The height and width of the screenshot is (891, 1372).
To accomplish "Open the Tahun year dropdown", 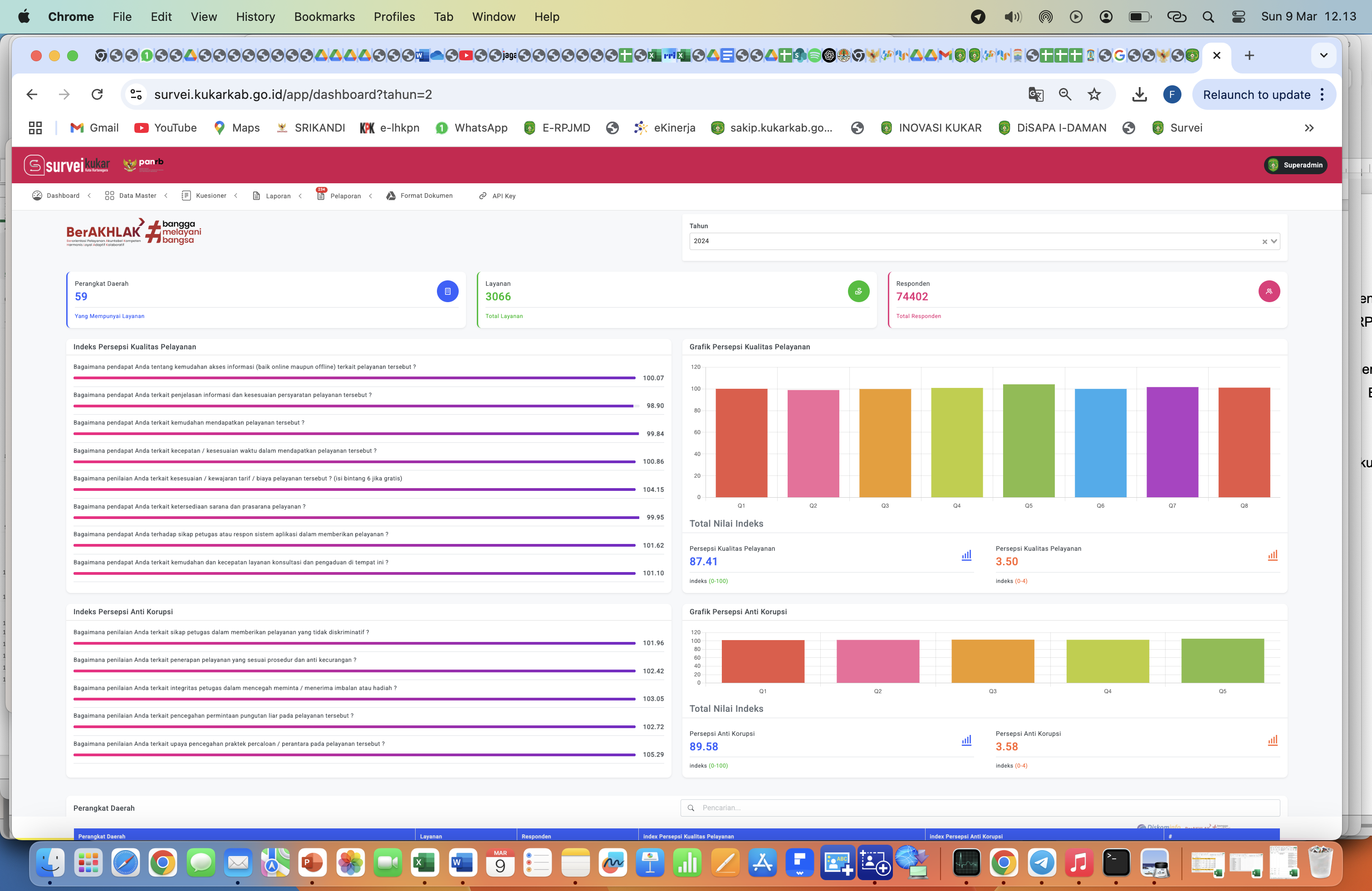I will pyautogui.click(x=1274, y=241).
